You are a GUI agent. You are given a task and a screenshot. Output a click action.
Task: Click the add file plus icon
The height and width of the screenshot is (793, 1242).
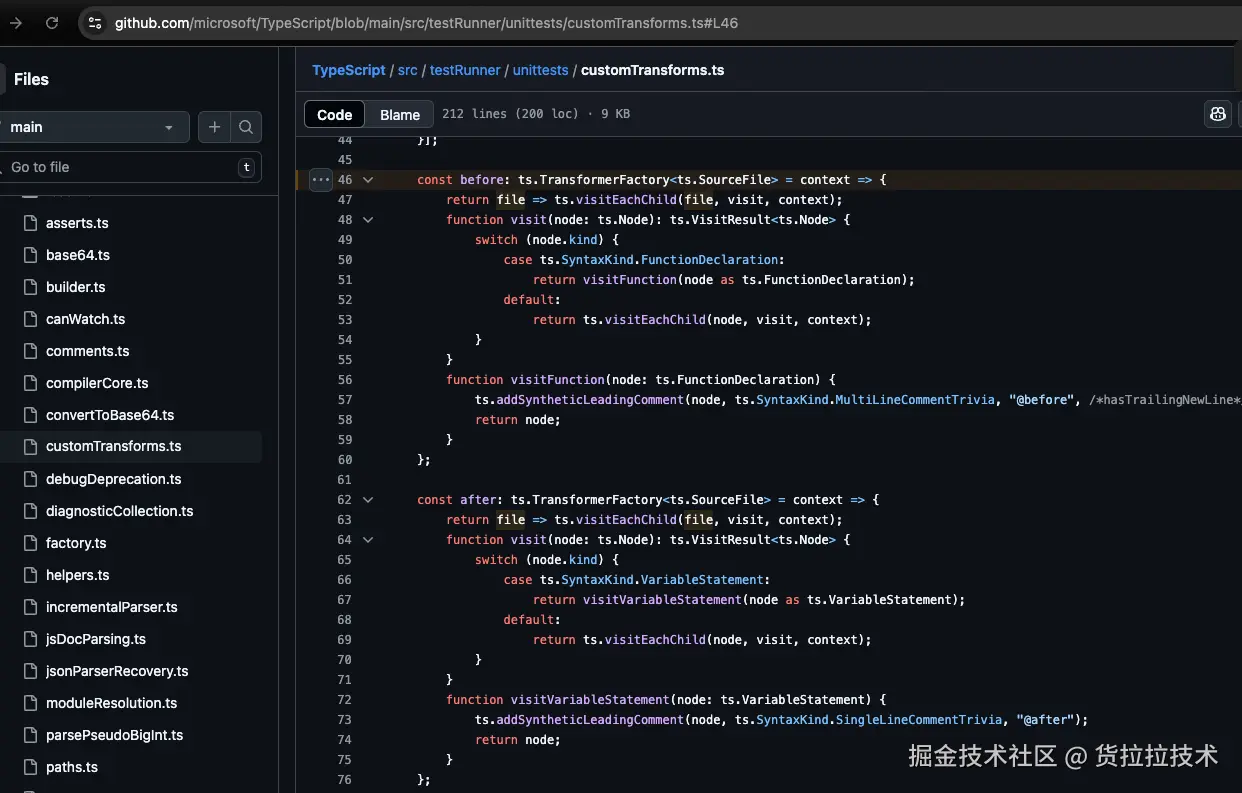[x=214, y=127]
